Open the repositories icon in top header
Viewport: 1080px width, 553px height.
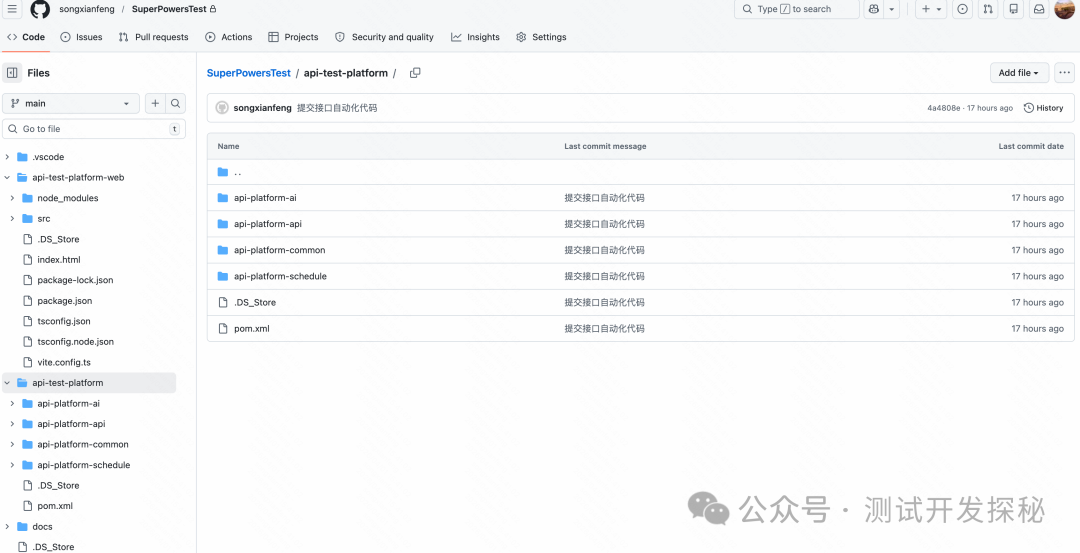pyautogui.click(x=1013, y=9)
